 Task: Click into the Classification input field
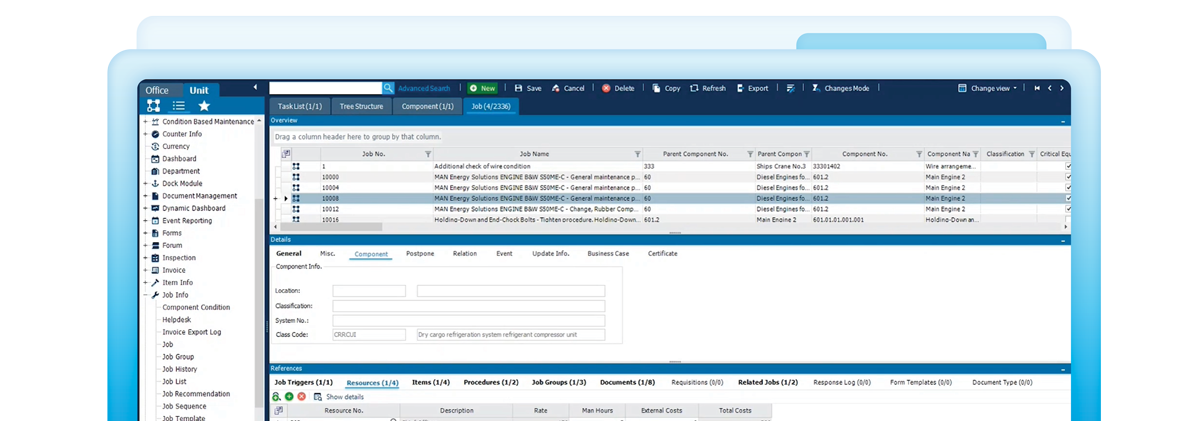coord(468,306)
